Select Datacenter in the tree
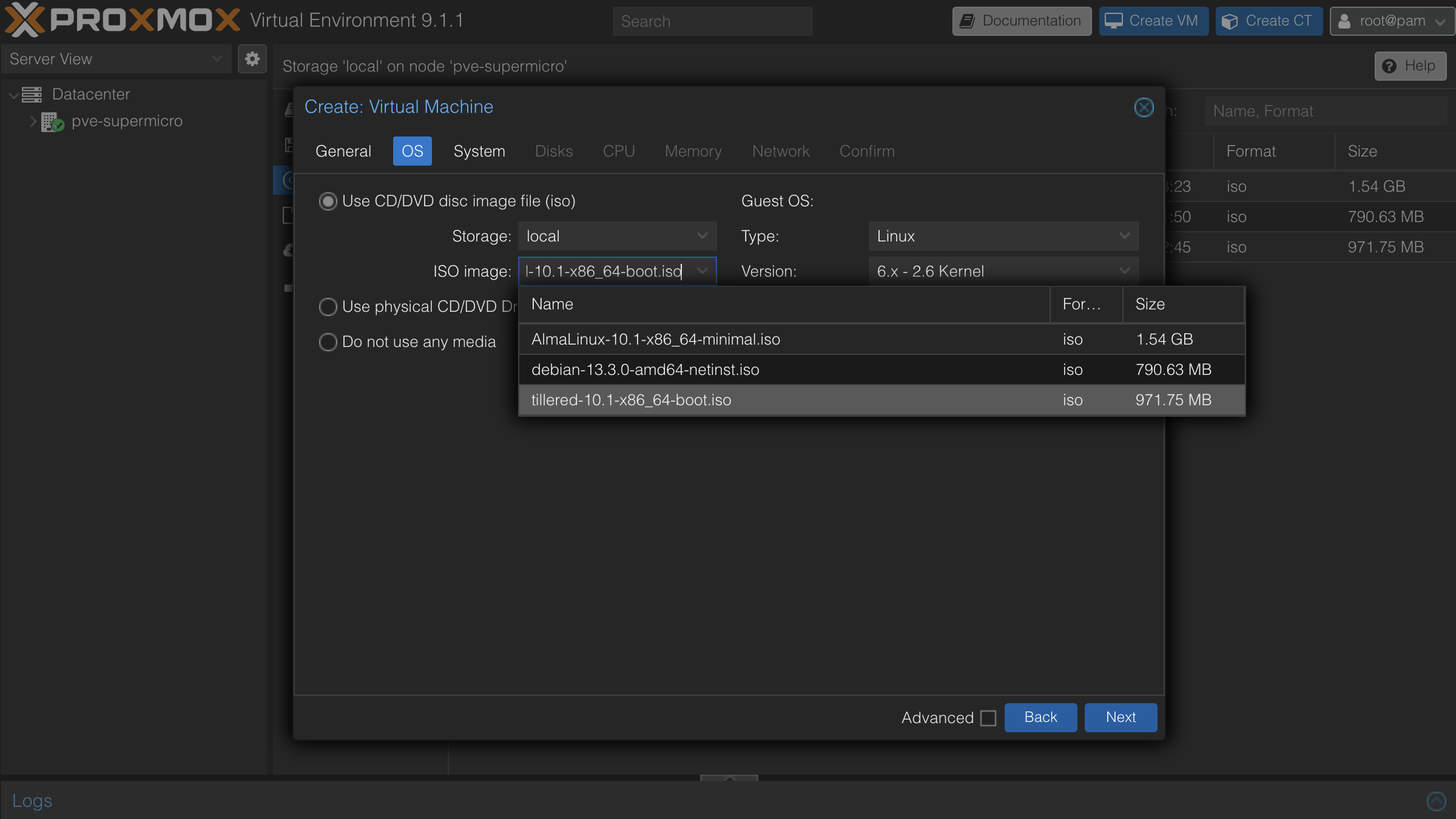 [91, 95]
